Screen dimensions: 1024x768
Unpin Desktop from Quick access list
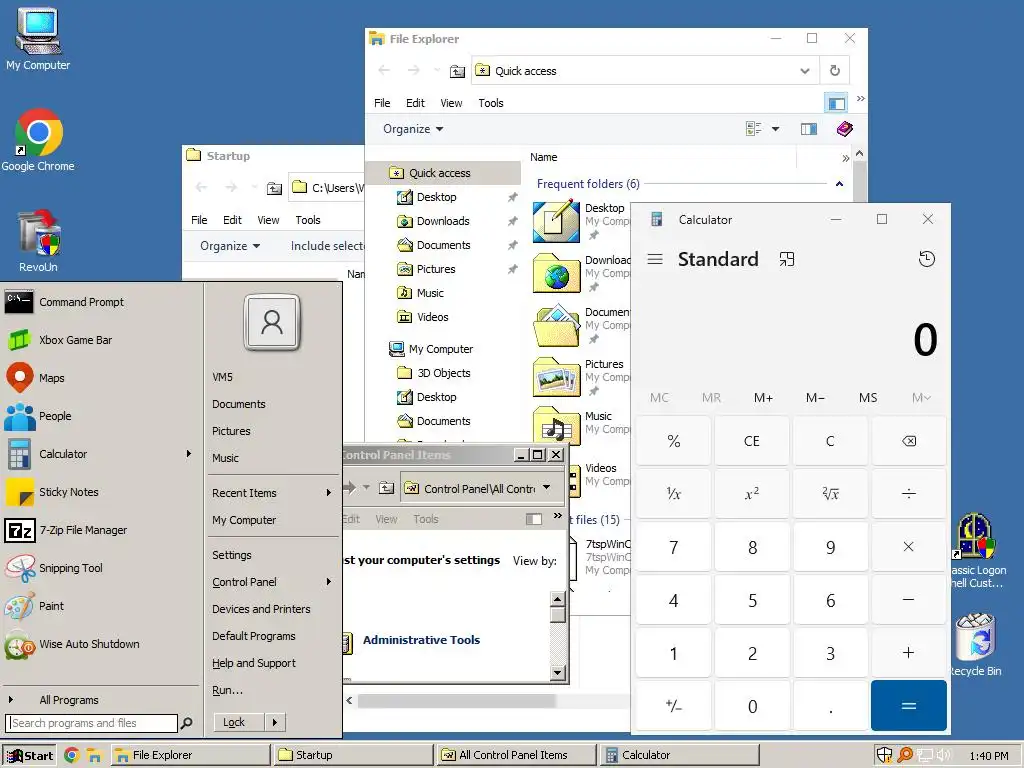pos(513,197)
